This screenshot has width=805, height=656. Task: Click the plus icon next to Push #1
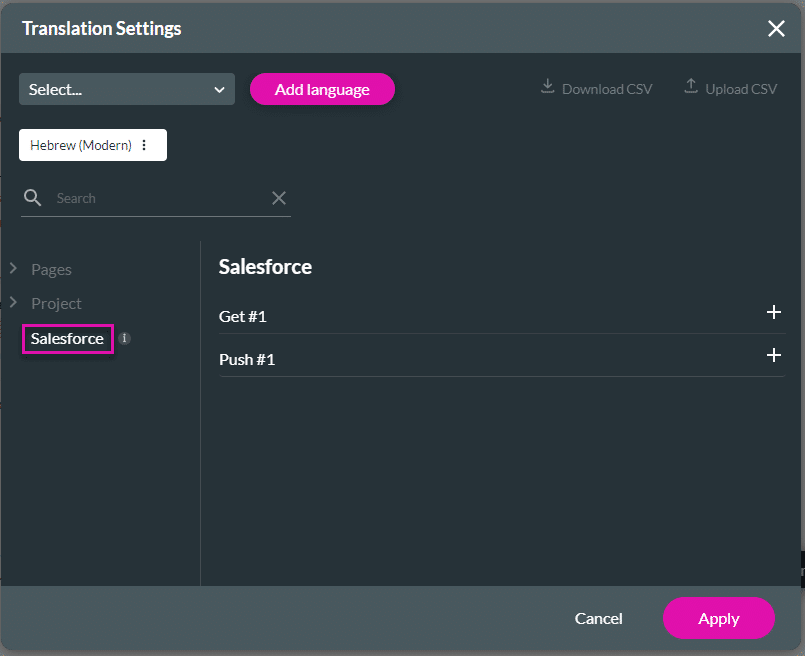(x=774, y=355)
